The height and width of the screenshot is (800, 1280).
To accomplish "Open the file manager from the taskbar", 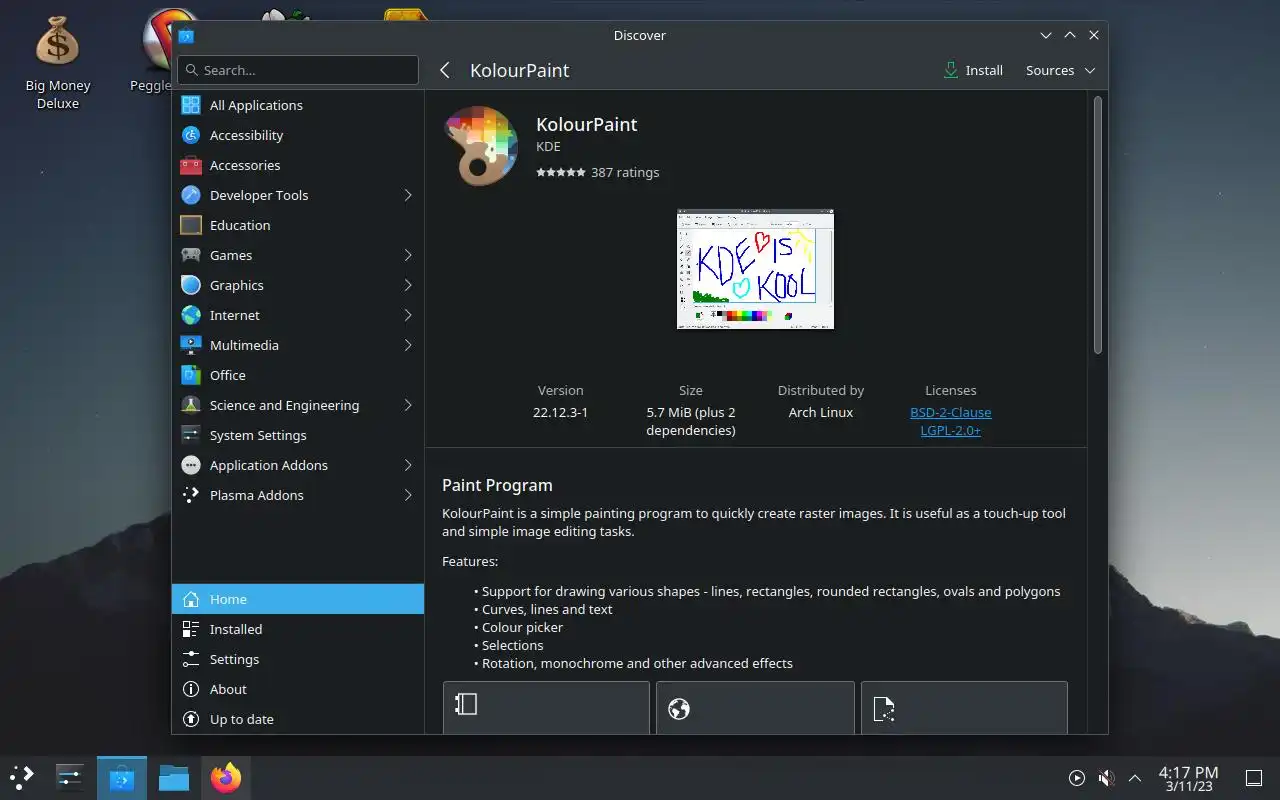I will tap(174, 777).
